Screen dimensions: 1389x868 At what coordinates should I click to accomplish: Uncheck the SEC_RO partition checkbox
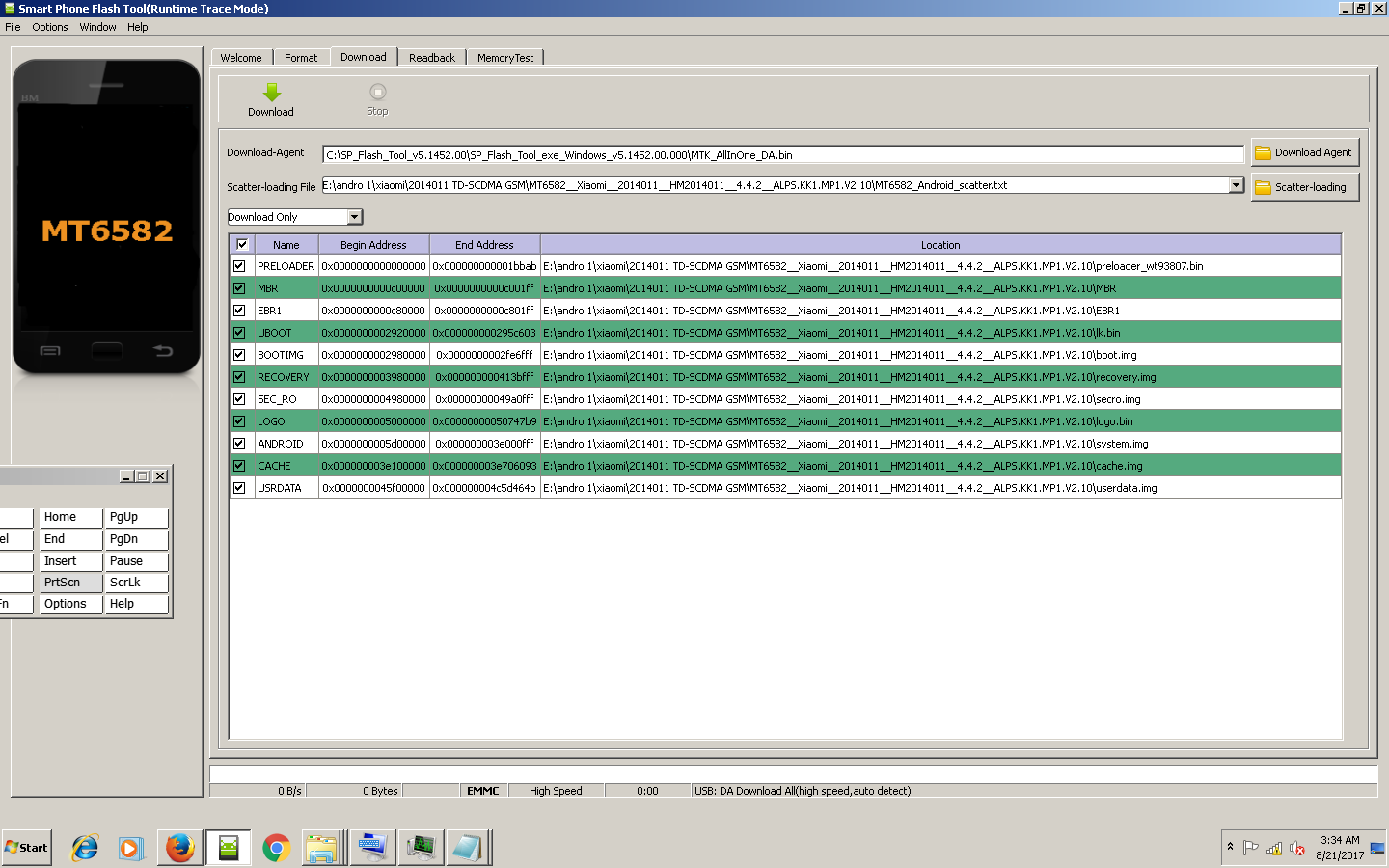pos(239,399)
